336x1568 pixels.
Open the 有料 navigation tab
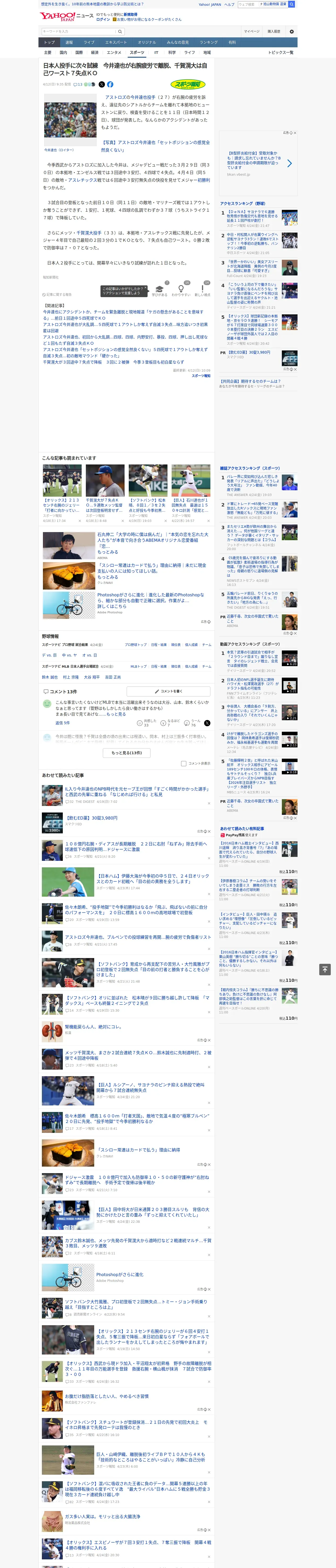click(x=232, y=43)
